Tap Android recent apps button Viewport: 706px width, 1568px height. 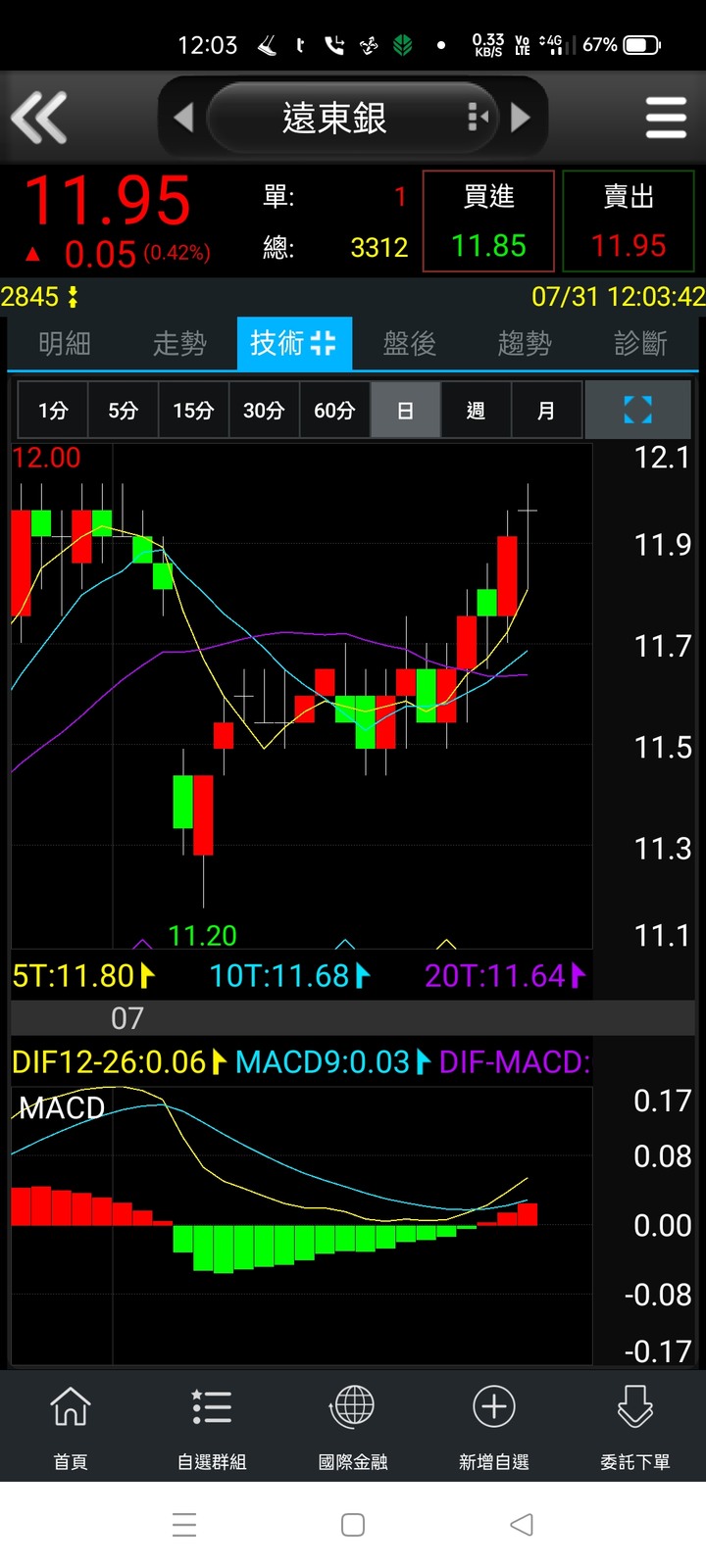pyautogui.click(x=184, y=1525)
